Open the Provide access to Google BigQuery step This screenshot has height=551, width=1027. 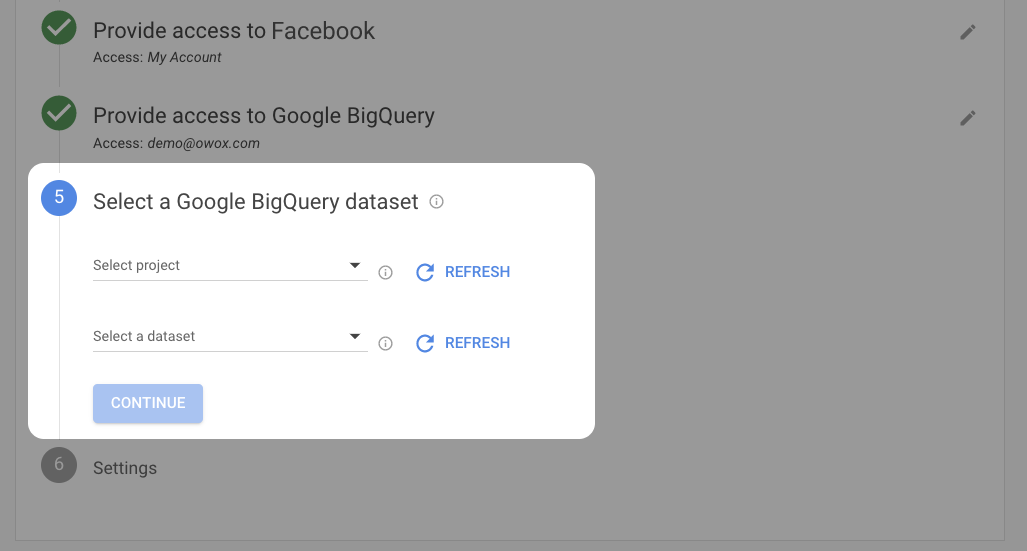pyautogui.click(x=264, y=116)
